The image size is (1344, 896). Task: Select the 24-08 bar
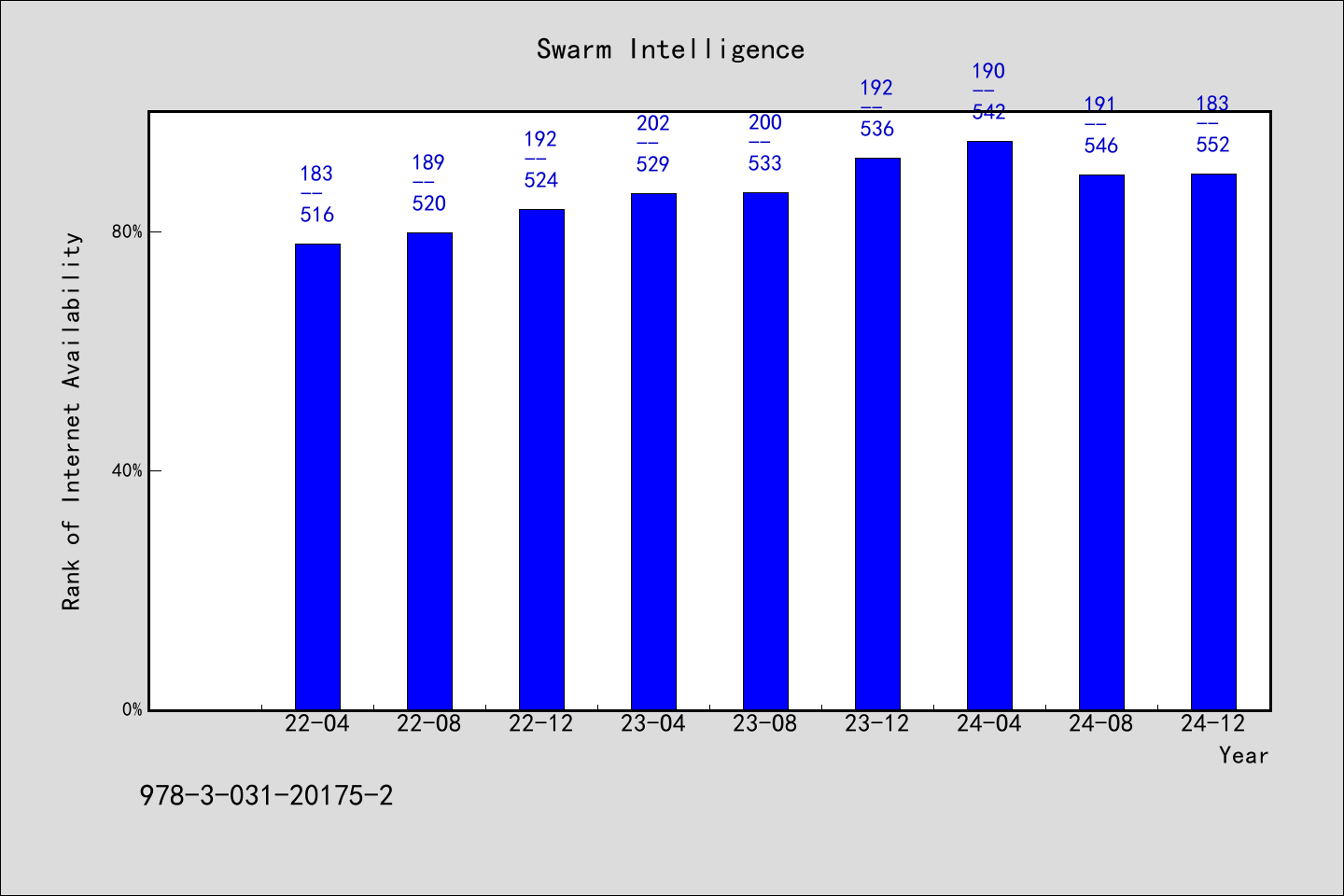coord(1101,442)
